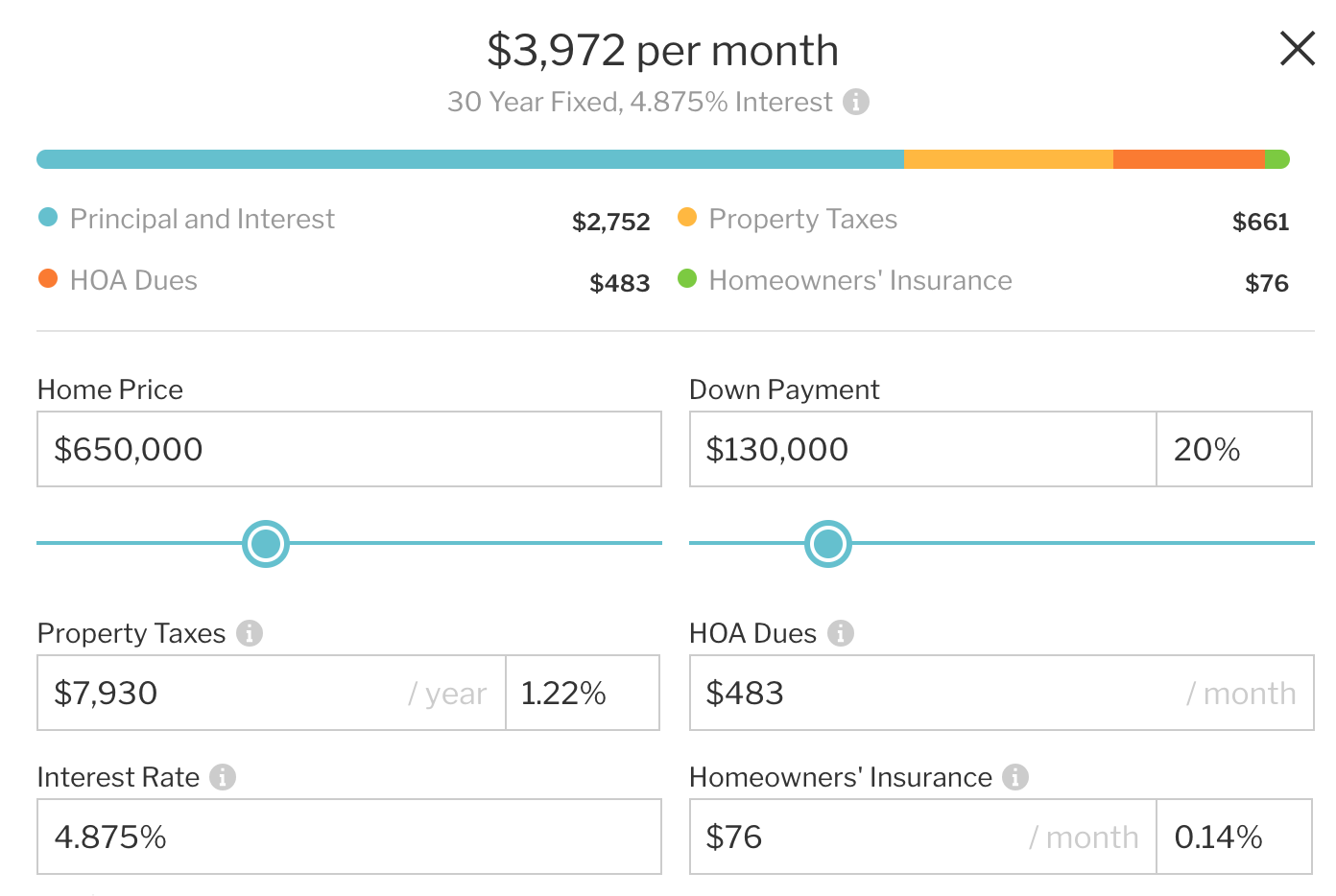Image resolution: width=1336 pixels, height=896 pixels.
Task: Select the 1.22% property tax rate field
Action: (x=583, y=693)
